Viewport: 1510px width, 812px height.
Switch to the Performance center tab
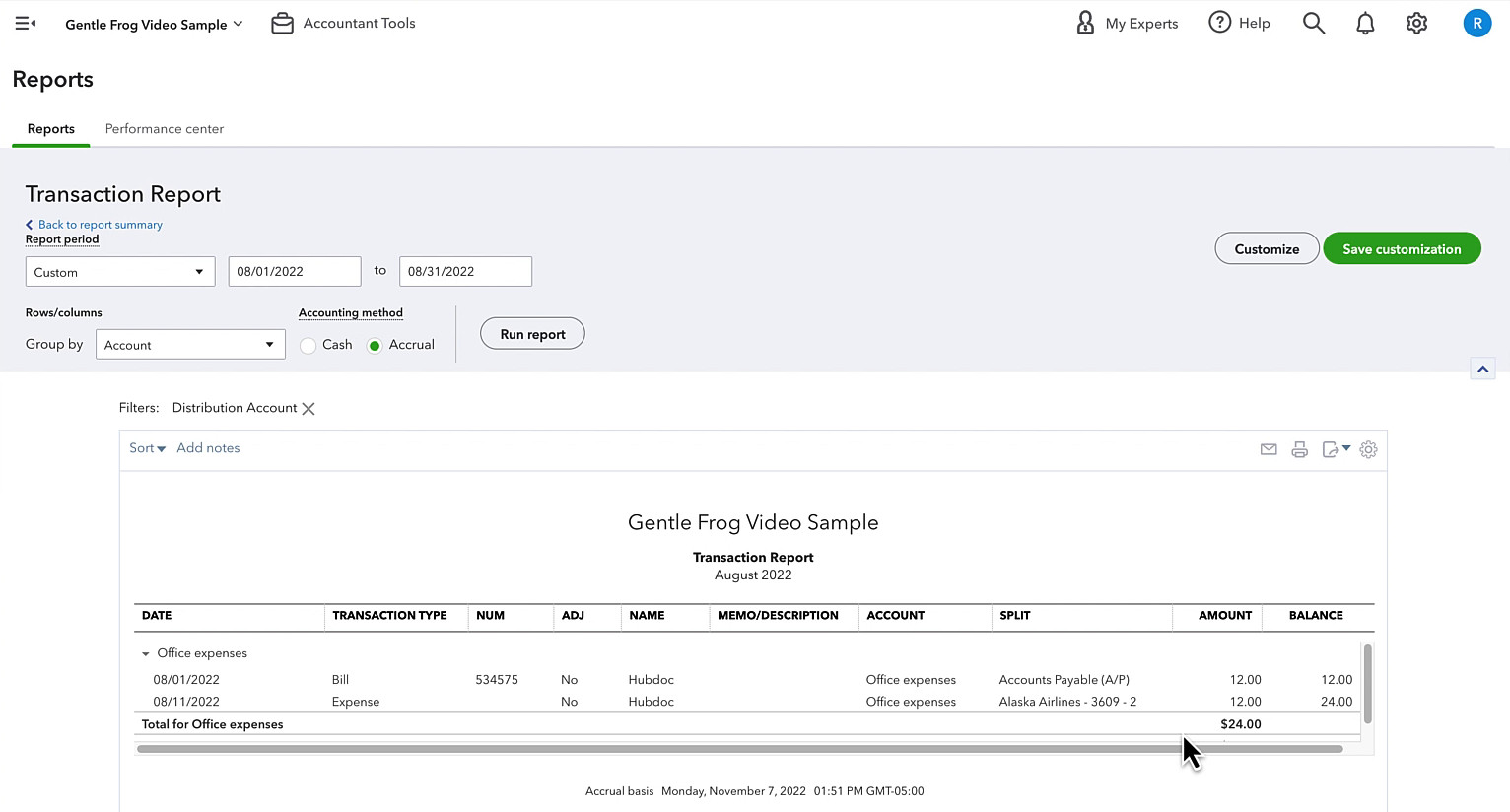pyautogui.click(x=165, y=129)
